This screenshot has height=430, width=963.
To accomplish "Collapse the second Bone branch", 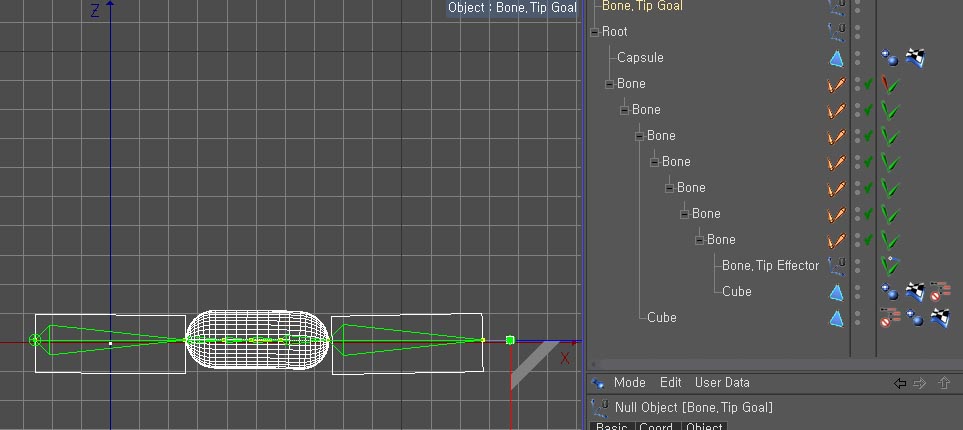I will [x=625, y=111].
